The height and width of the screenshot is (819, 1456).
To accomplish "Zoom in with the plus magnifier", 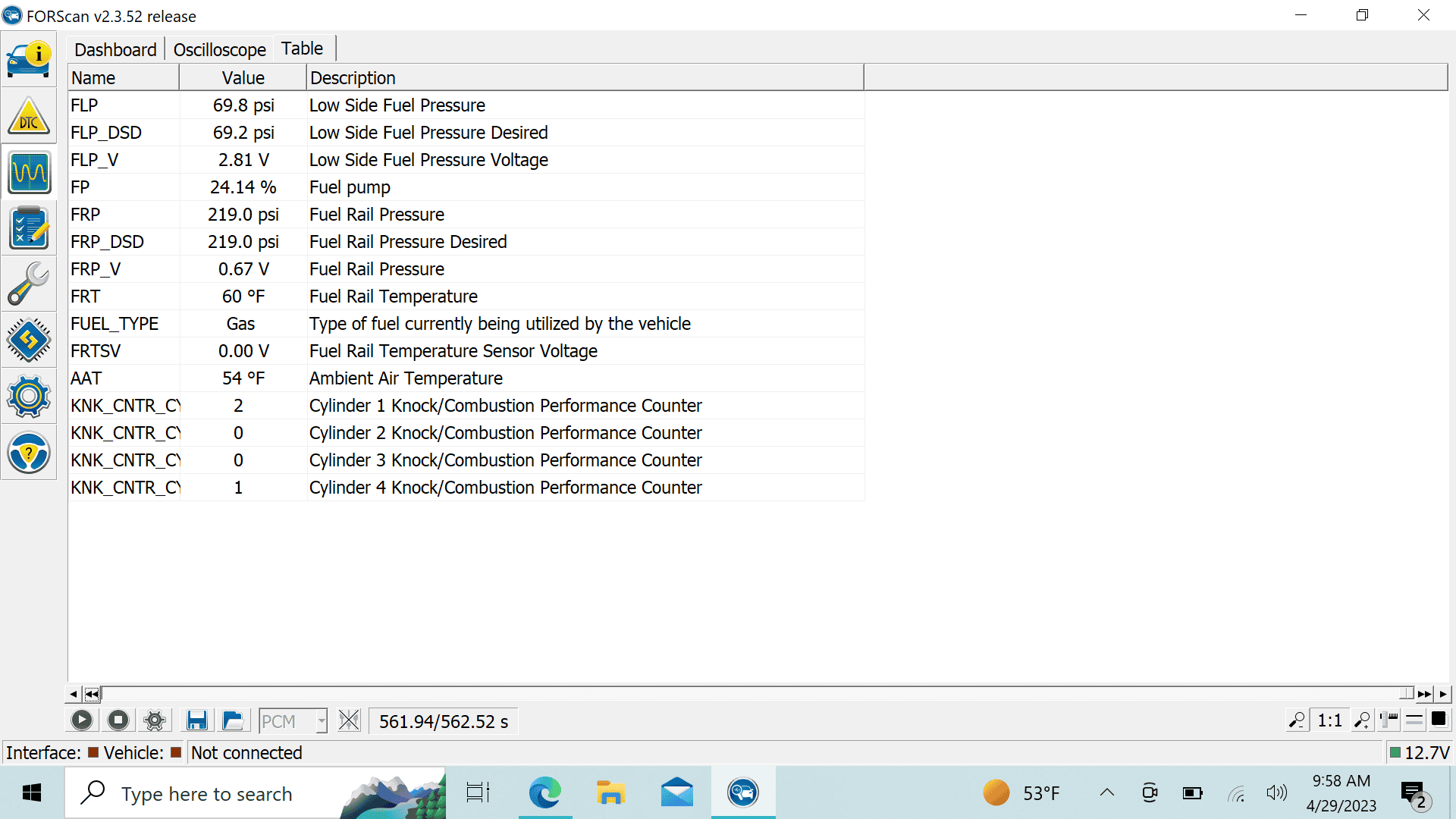I will tap(1363, 720).
